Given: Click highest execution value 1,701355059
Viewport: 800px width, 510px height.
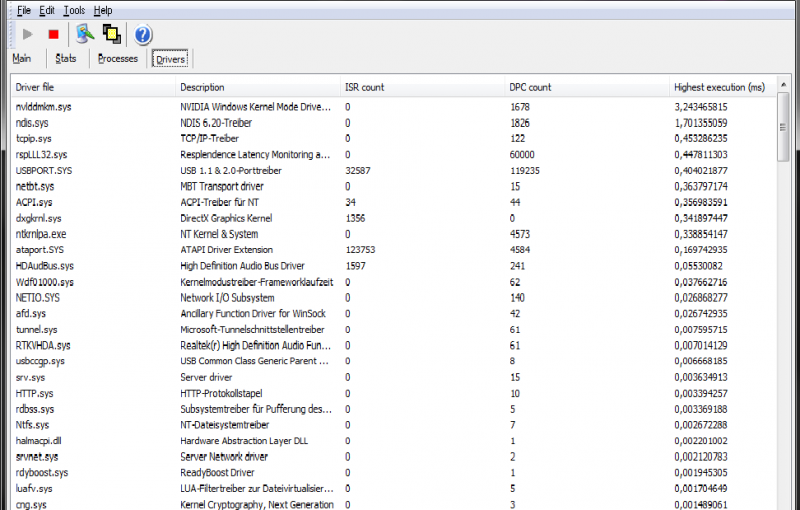Looking at the screenshot, I should click(x=701, y=123).
